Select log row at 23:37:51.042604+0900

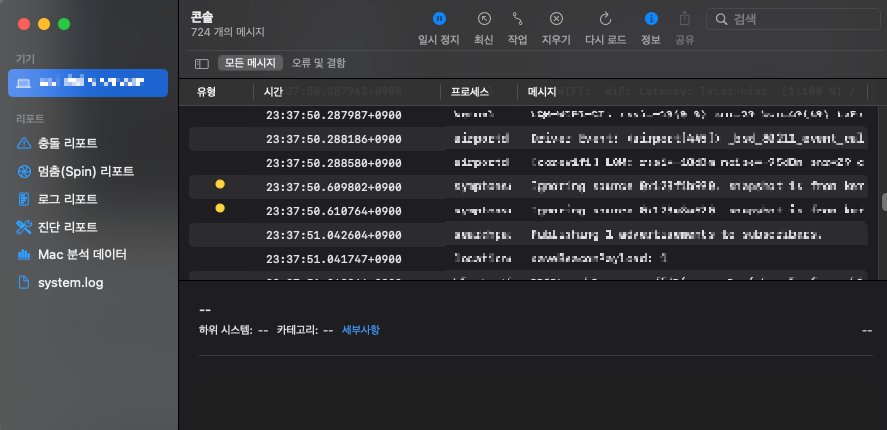[528, 235]
